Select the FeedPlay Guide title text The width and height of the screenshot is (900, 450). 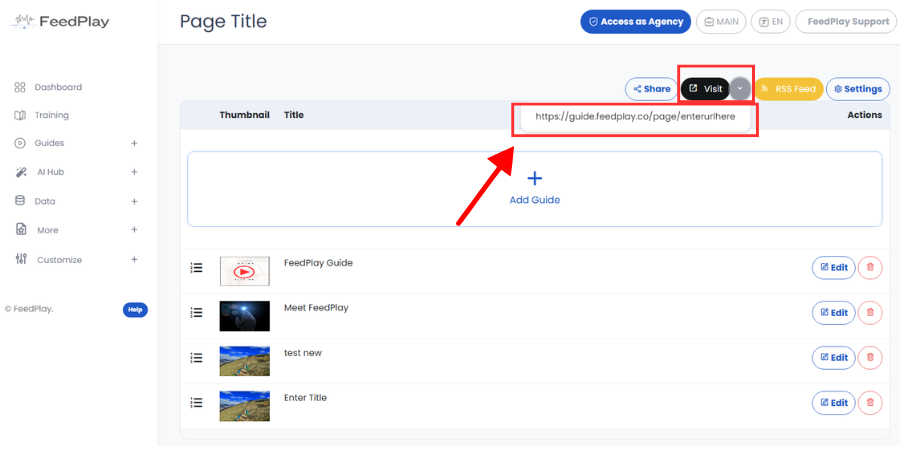tap(319, 263)
